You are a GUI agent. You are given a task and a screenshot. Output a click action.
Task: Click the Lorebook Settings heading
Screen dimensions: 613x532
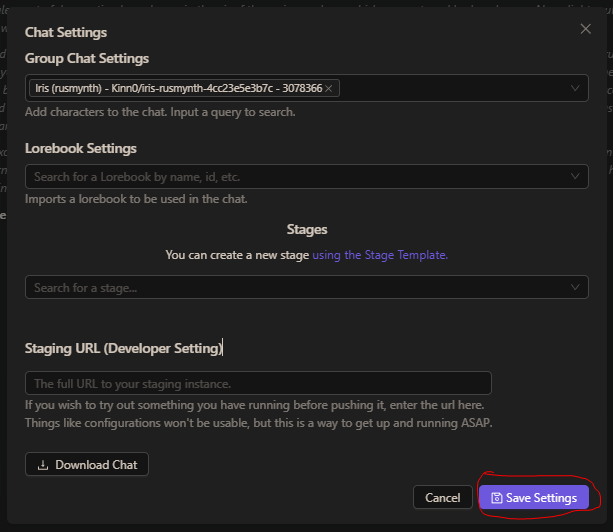coord(81,149)
